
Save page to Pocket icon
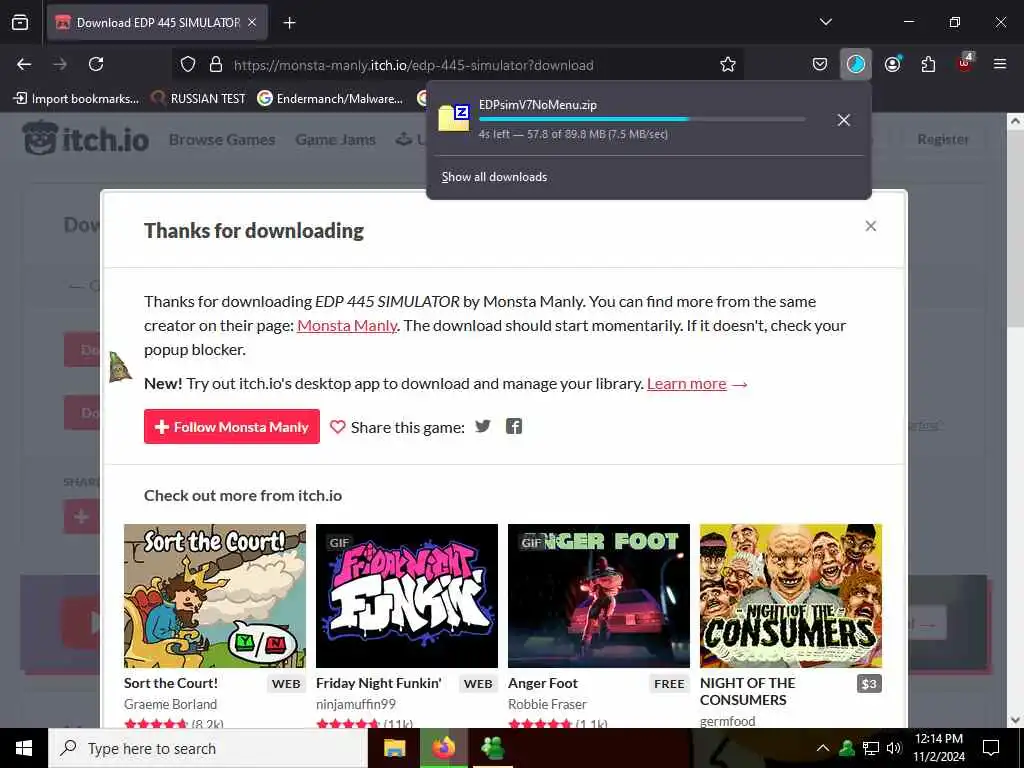point(820,64)
